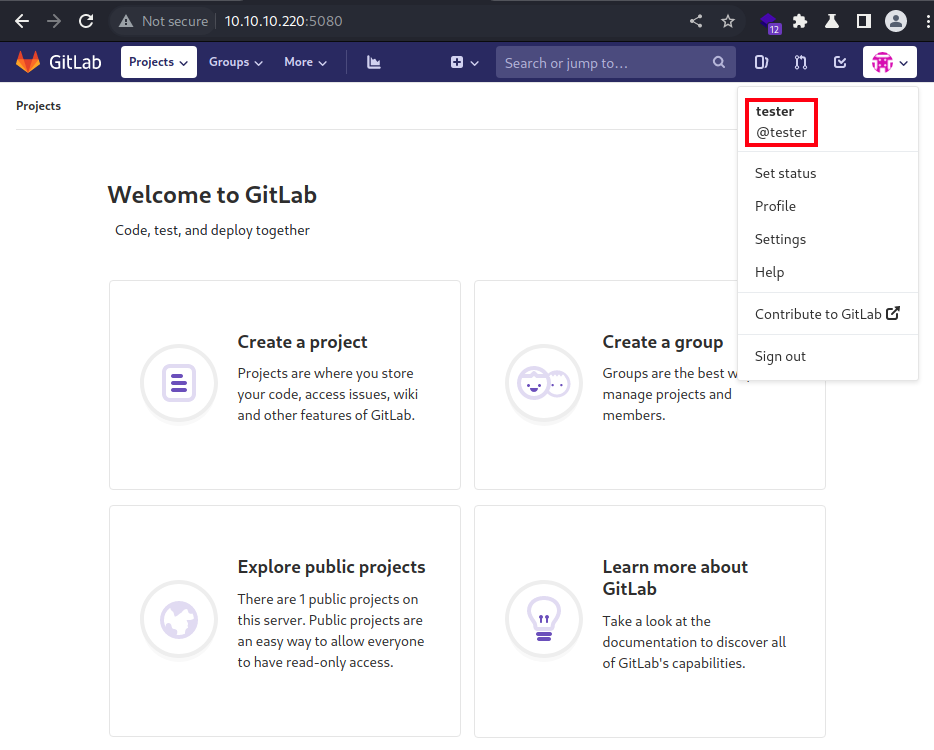This screenshot has width=934, height=750.
Task: Open the Analytics chart icon
Action: pyautogui.click(x=373, y=62)
